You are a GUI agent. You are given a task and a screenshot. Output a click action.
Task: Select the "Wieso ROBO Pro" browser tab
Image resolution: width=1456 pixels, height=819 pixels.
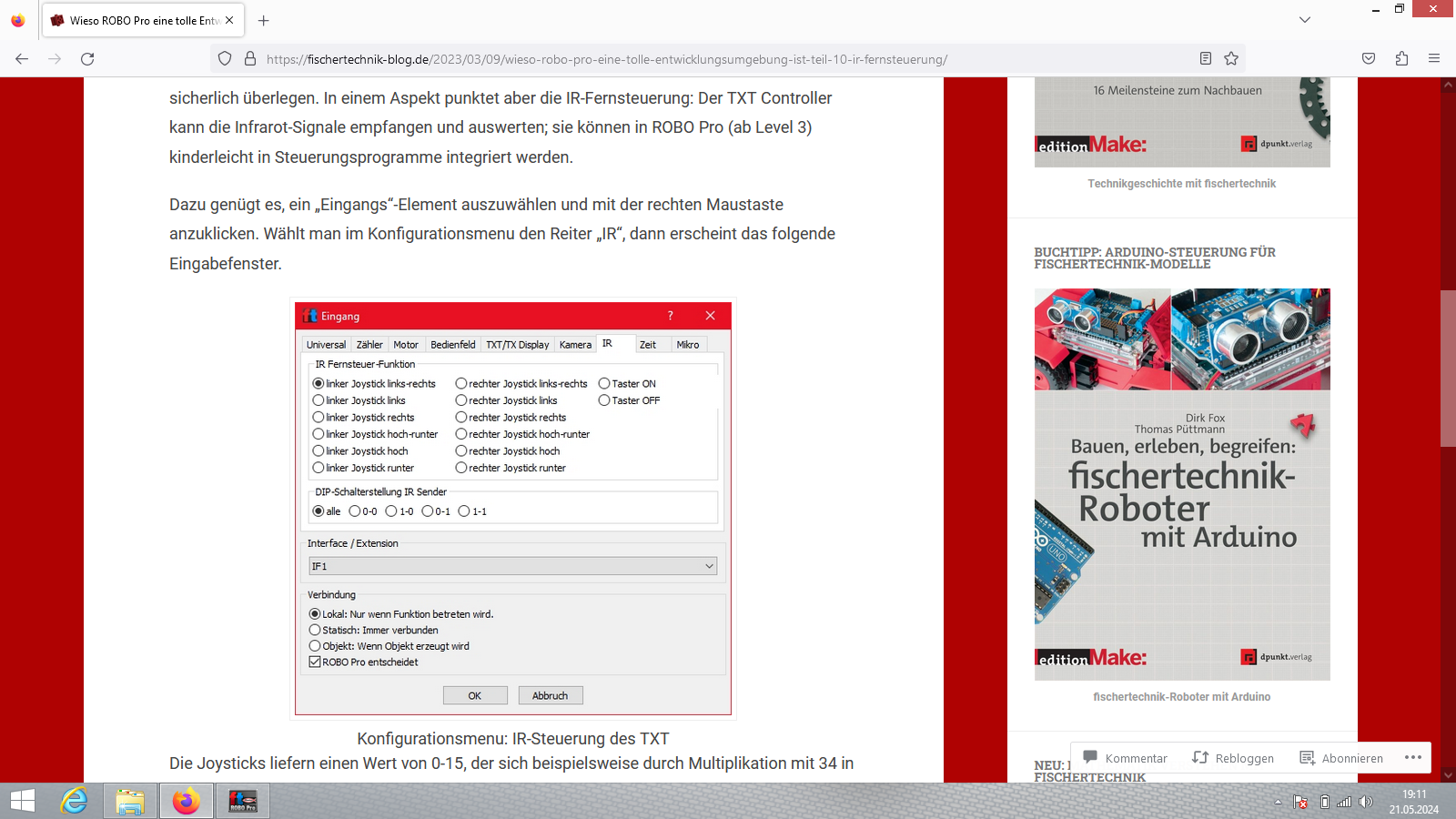[143, 20]
